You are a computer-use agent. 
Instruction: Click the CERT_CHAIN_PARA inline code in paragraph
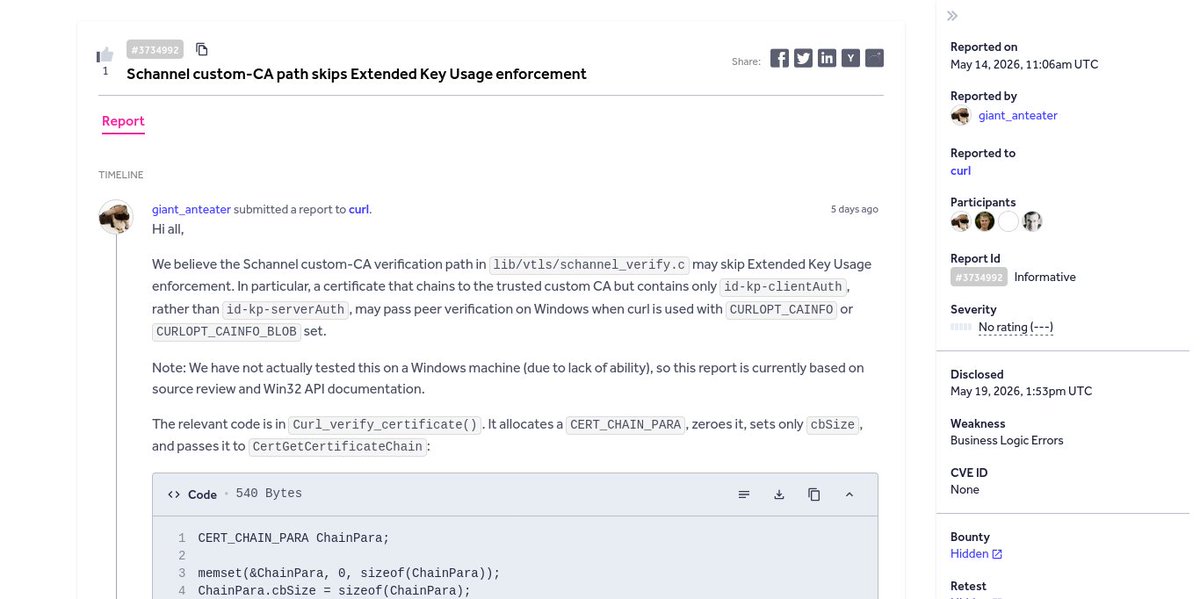626,424
